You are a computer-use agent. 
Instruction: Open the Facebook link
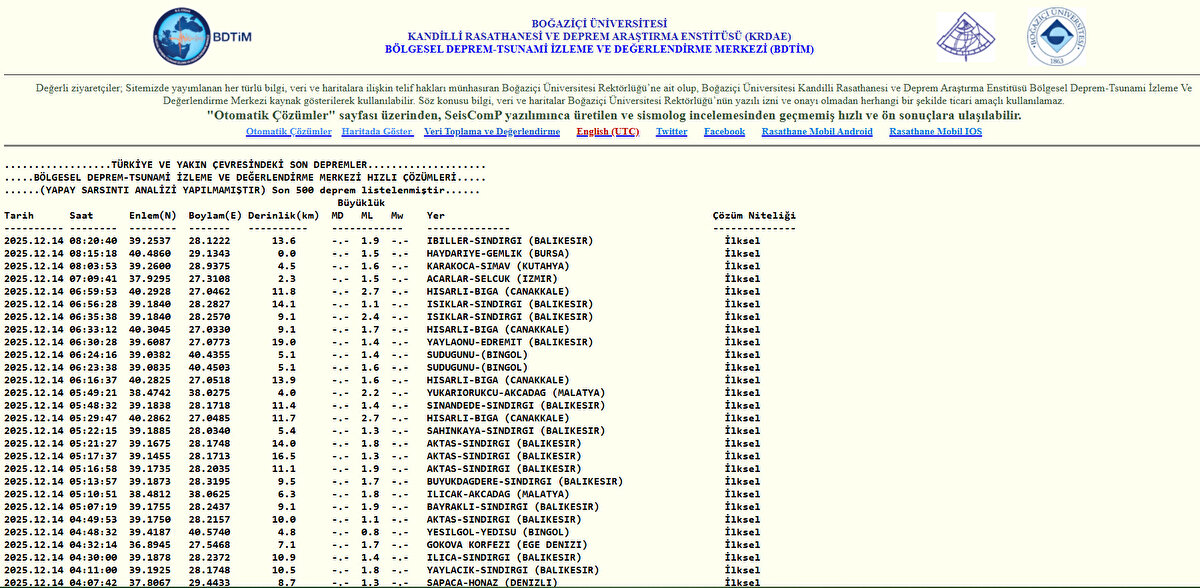724,132
